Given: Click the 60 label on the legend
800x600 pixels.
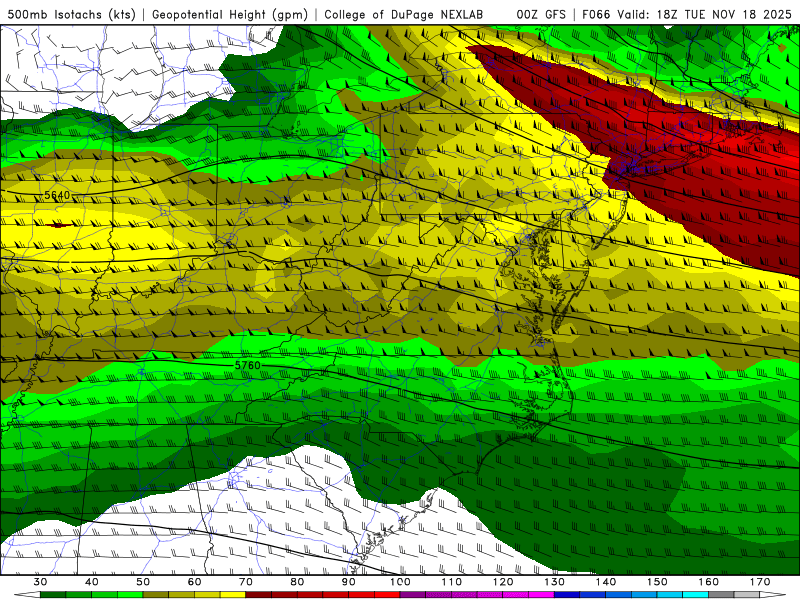Looking at the screenshot, I should pyautogui.click(x=194, y=582).
